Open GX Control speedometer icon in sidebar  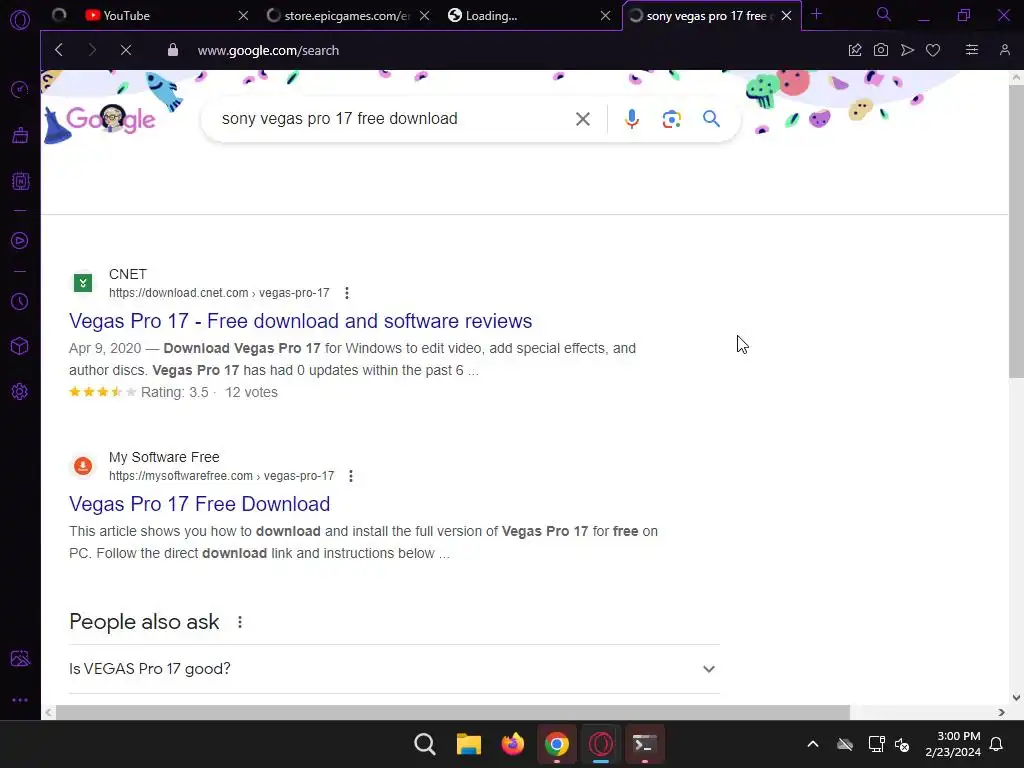[x=20, y=89]
